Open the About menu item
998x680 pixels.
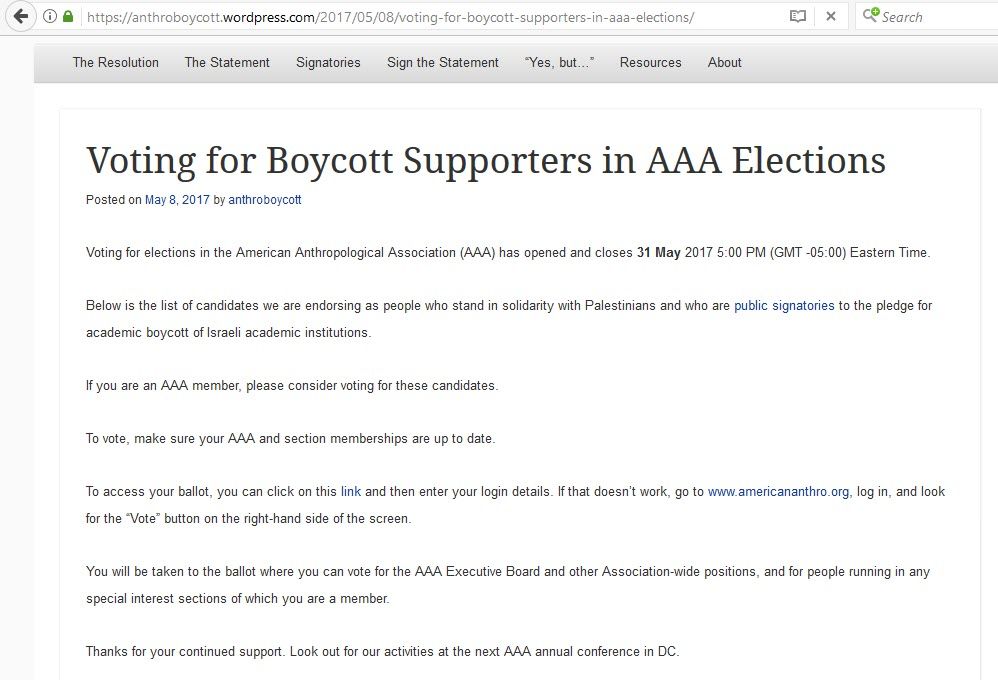click(x=725, y=62)
